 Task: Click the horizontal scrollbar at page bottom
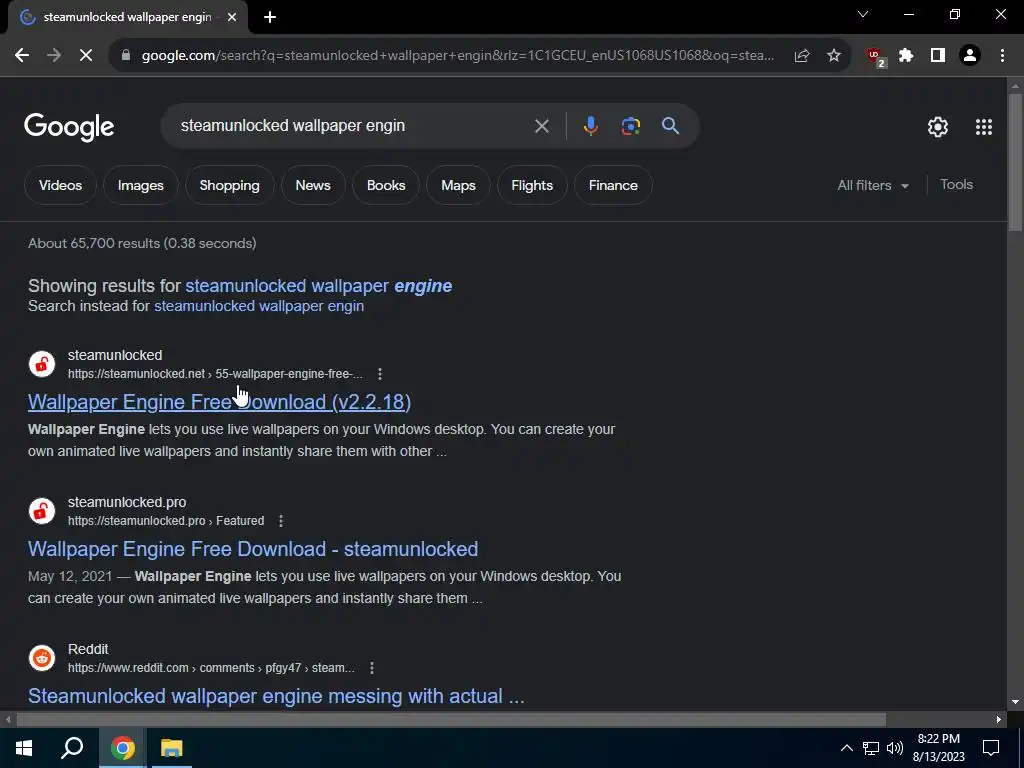point(451,720)
